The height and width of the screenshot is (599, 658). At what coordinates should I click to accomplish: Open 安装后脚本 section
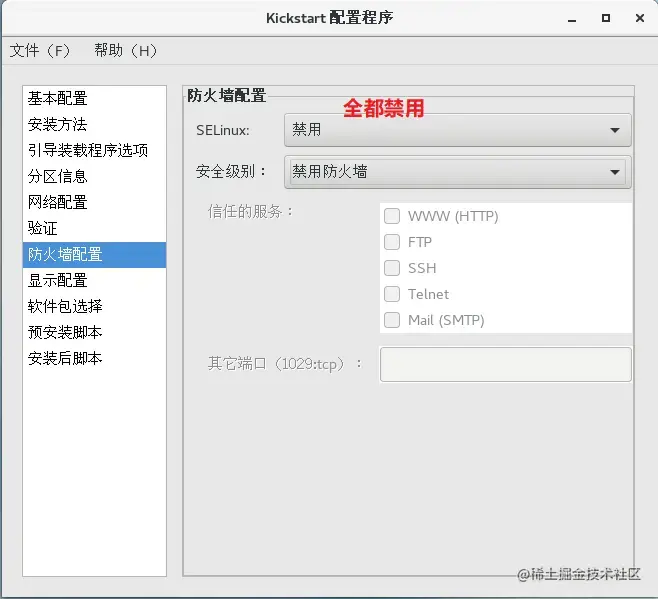pyautogui.click(x=94, y=358)
